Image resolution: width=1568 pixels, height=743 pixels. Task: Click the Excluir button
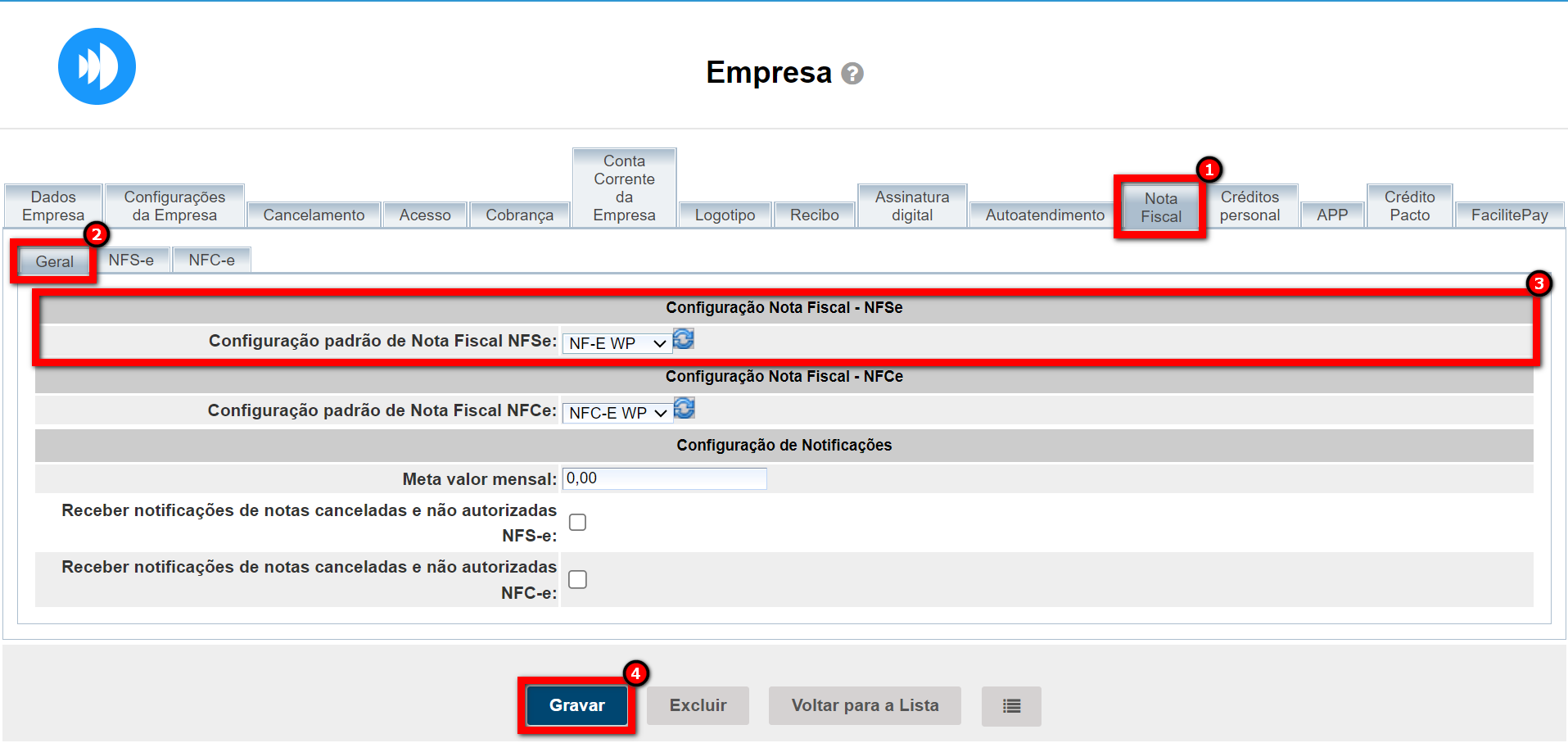coord(698,705)
